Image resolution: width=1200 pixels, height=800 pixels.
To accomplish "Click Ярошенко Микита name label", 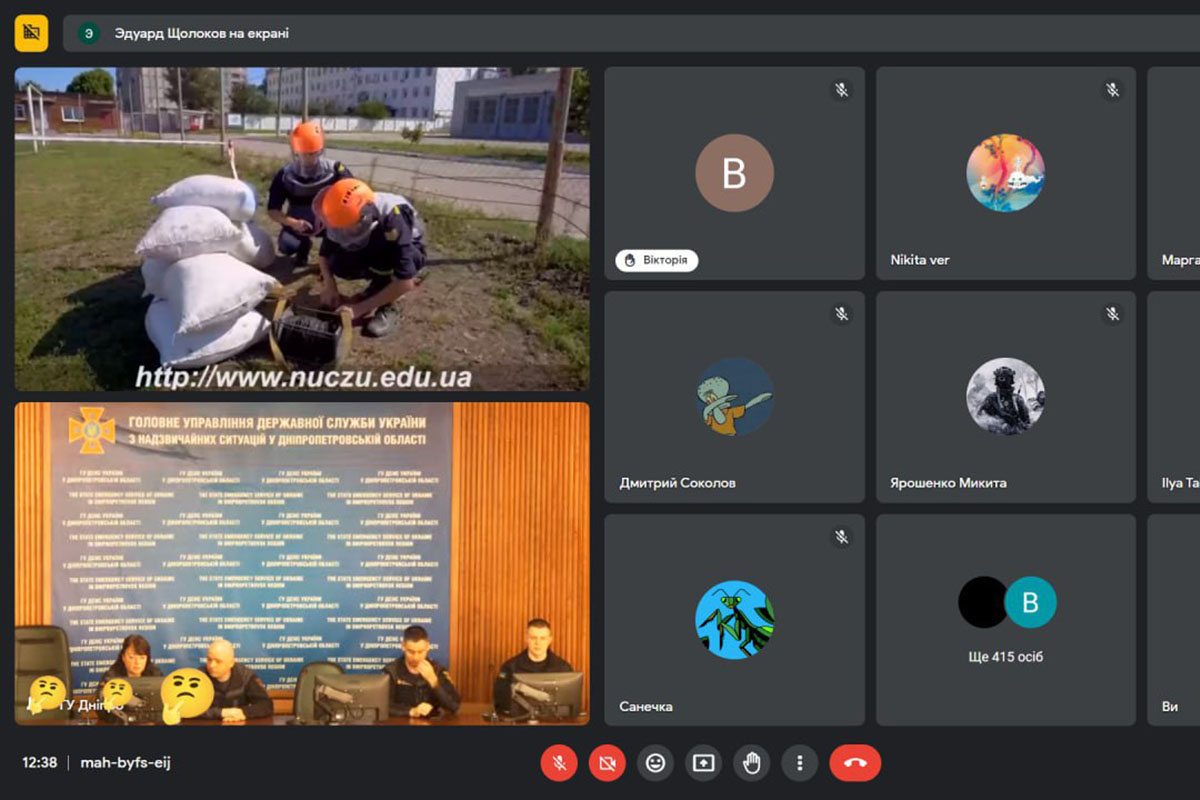I will point(948,483).
